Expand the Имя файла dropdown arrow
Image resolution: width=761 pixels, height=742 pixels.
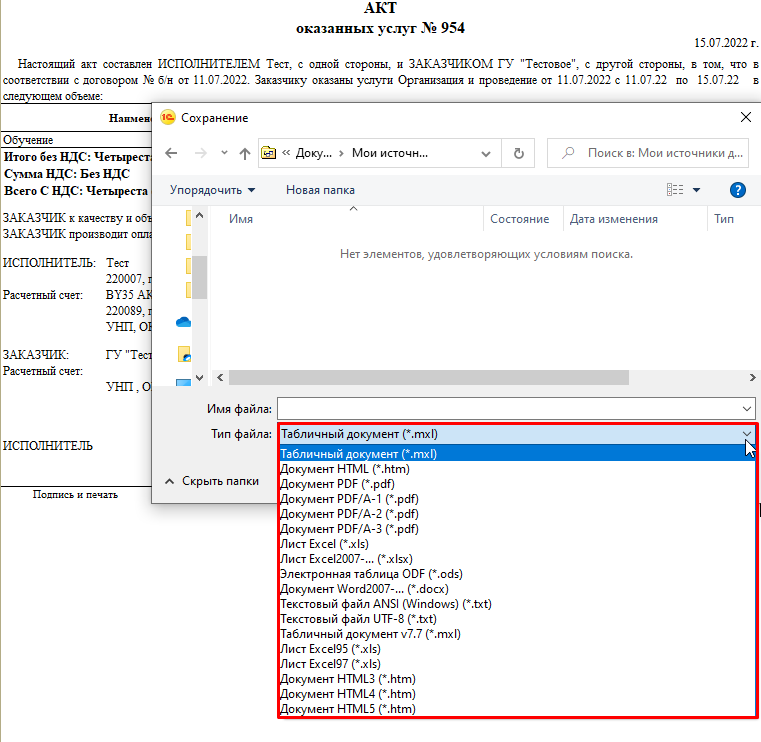(747, 408)
